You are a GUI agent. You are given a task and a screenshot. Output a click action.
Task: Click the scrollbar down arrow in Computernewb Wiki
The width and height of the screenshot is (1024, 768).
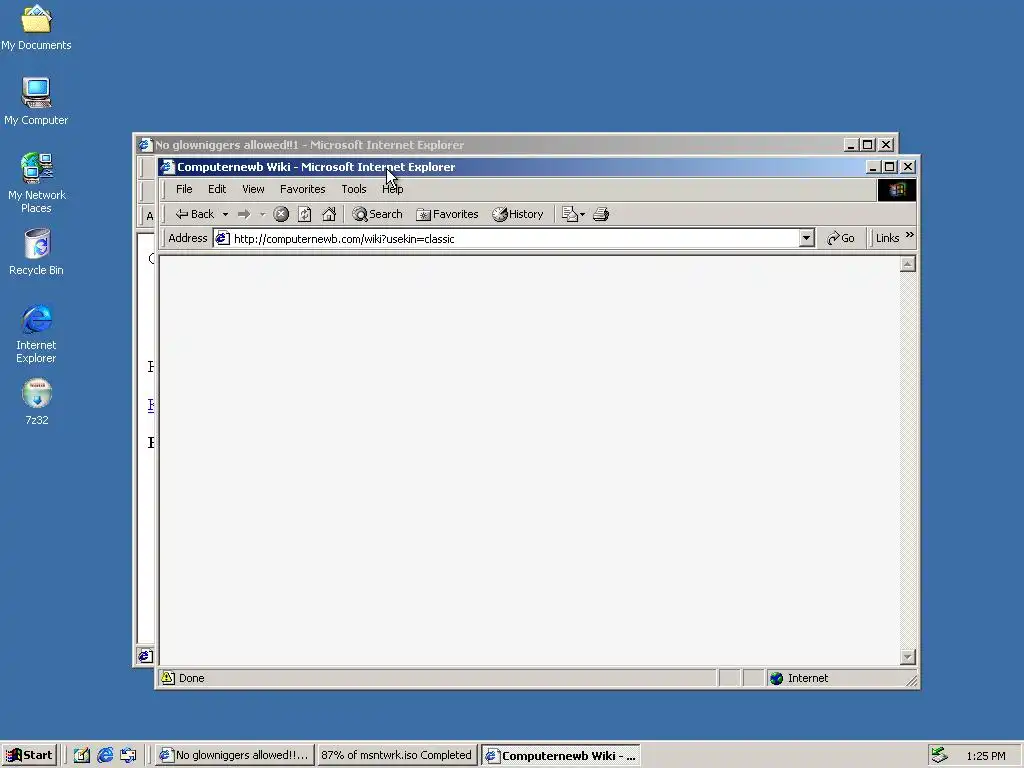point(908,657)
